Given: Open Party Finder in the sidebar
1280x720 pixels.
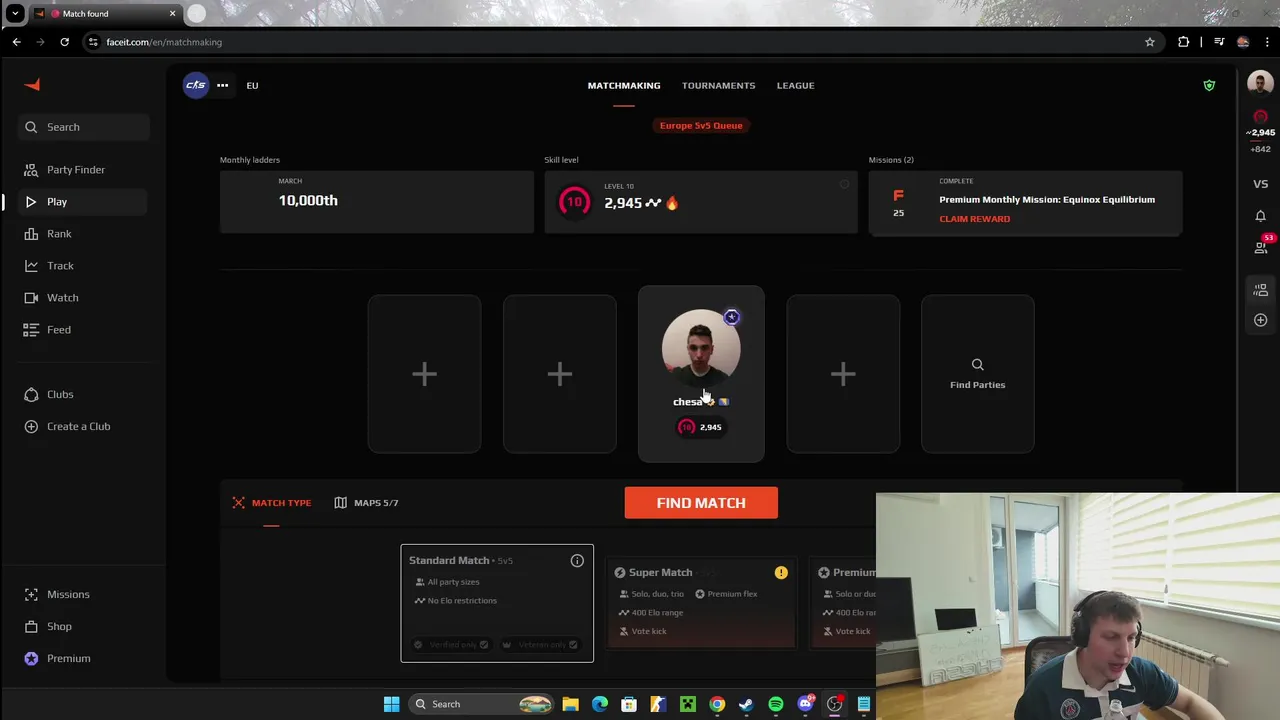Looking at the screenshot, I should click(83, 169).
